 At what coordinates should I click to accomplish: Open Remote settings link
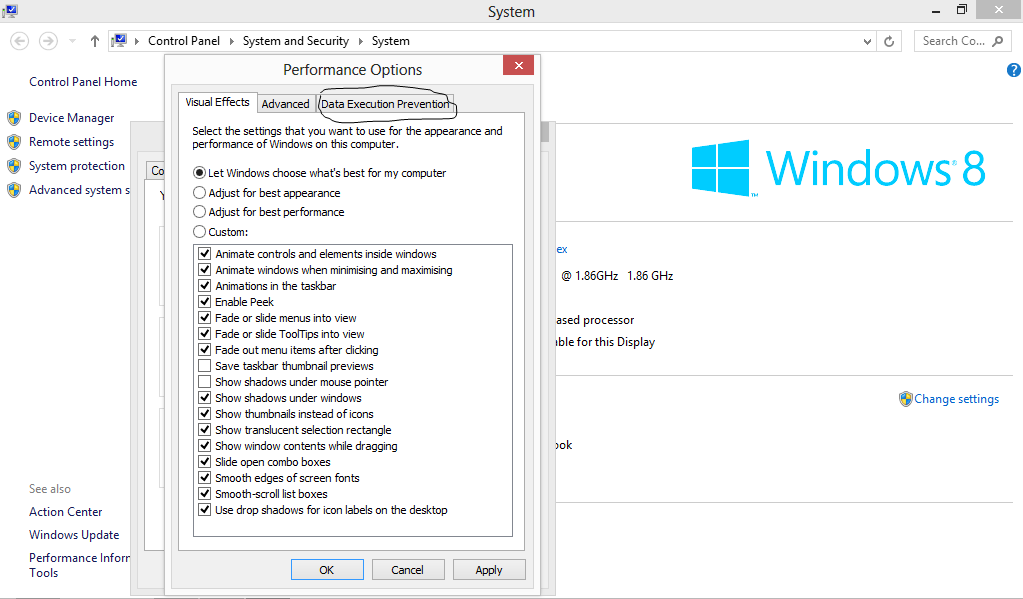click(x=71, y=142)
